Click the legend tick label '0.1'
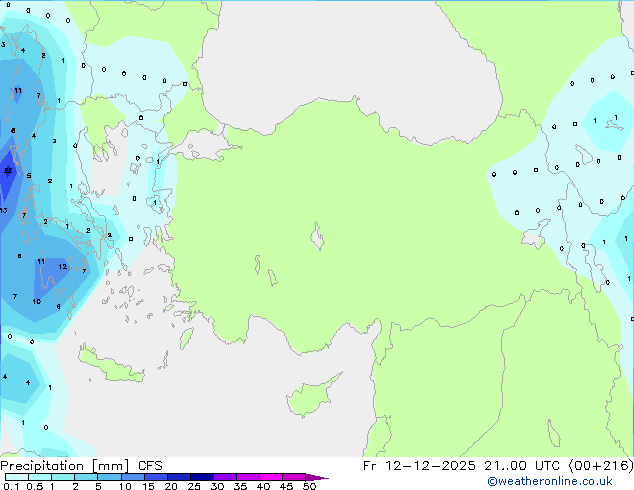Screen dimensions: 634x490 click(11, 486)
